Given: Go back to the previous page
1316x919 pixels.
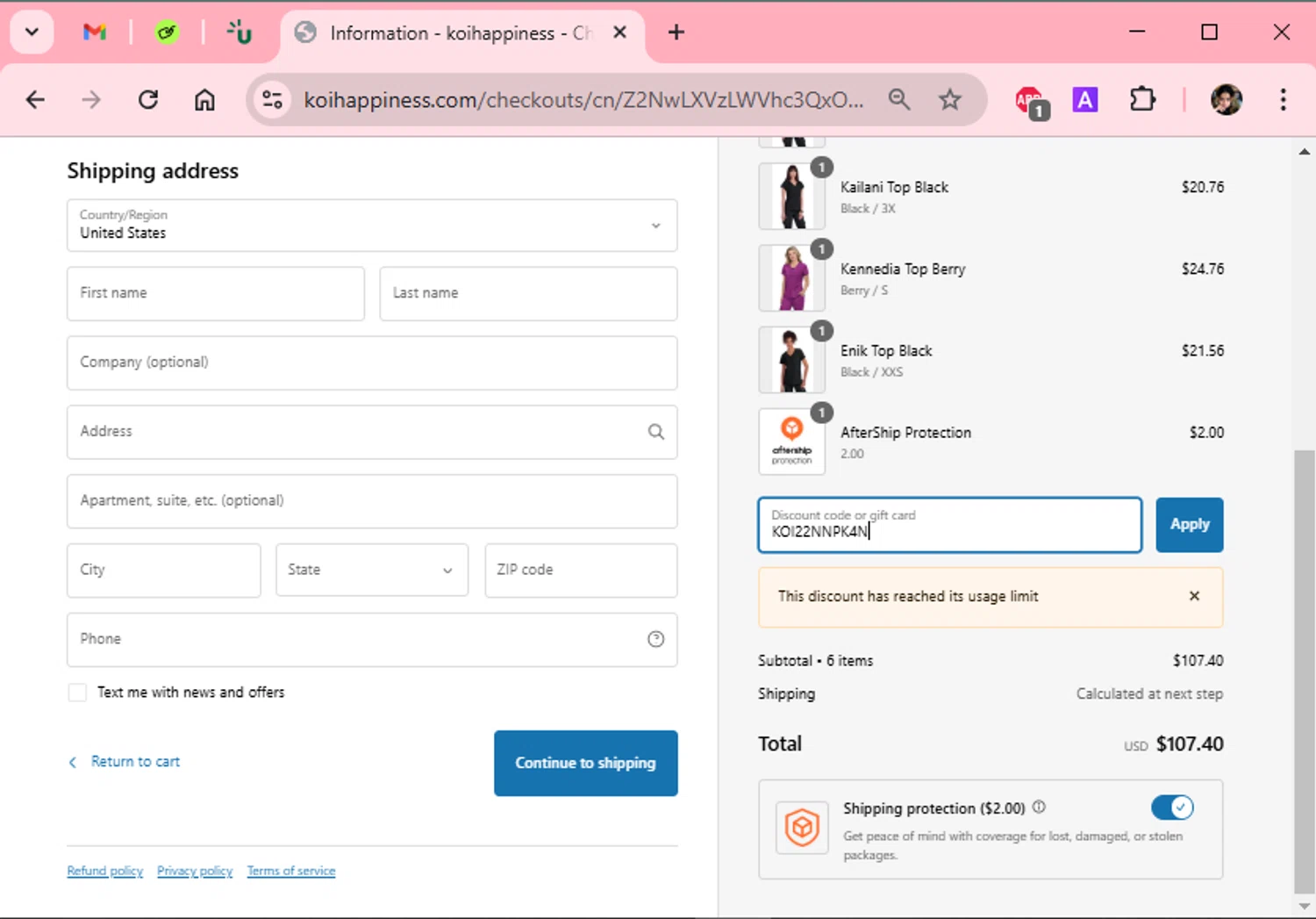Looking at the screenshot, I should (35, 100).
